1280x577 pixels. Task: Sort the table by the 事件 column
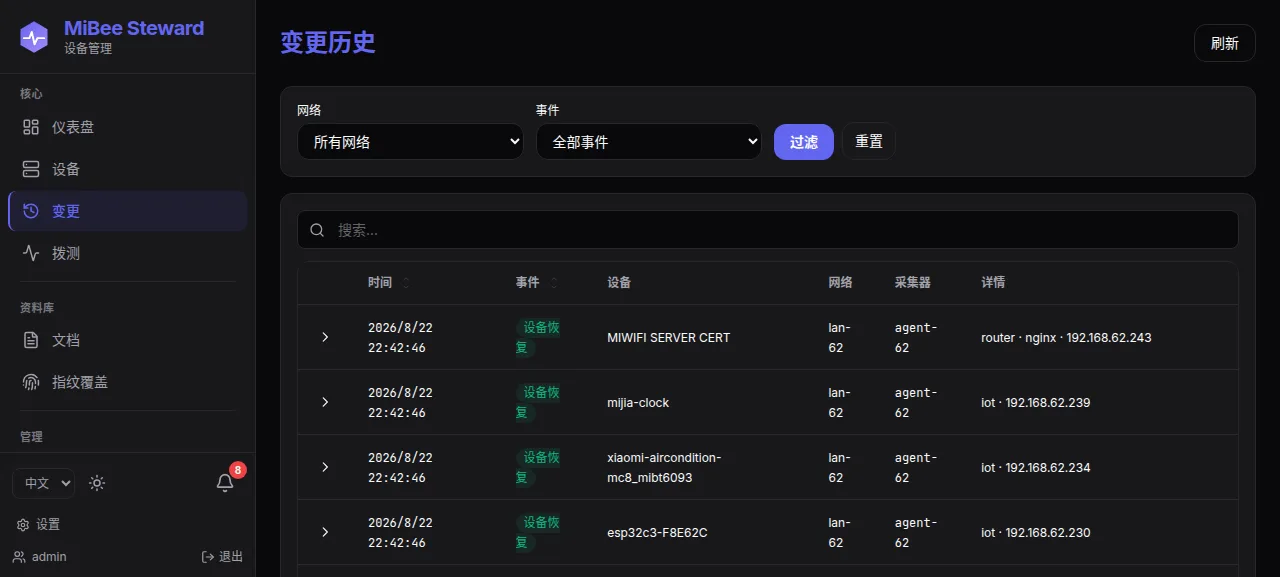(537, 283)
